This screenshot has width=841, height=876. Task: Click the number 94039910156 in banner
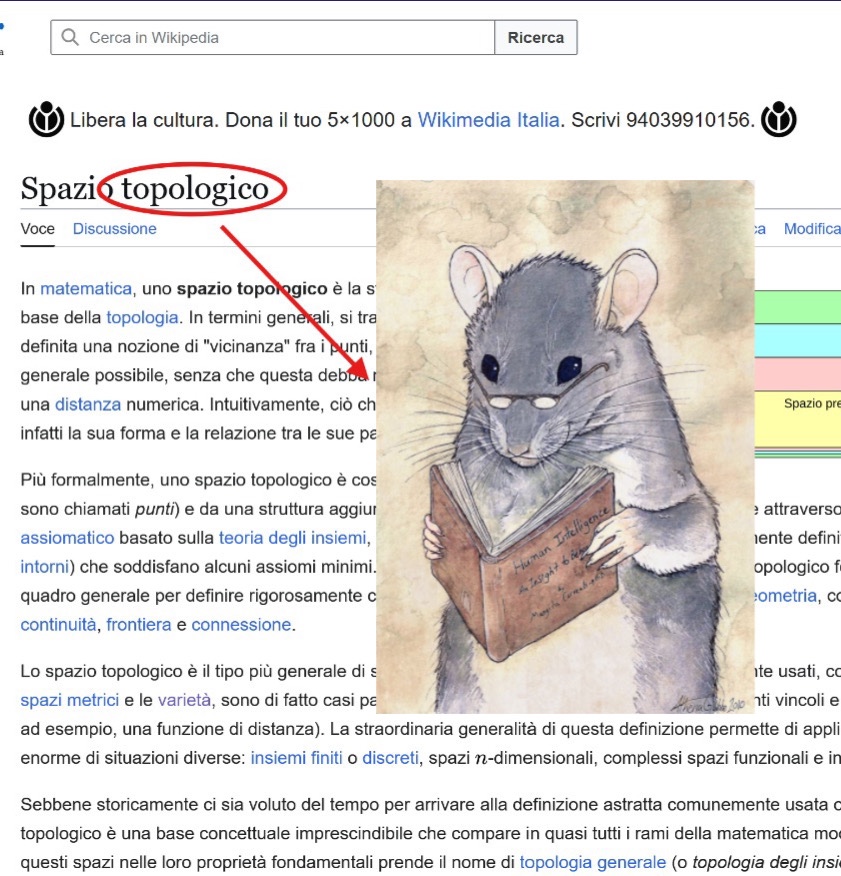[x=687, y=120]
